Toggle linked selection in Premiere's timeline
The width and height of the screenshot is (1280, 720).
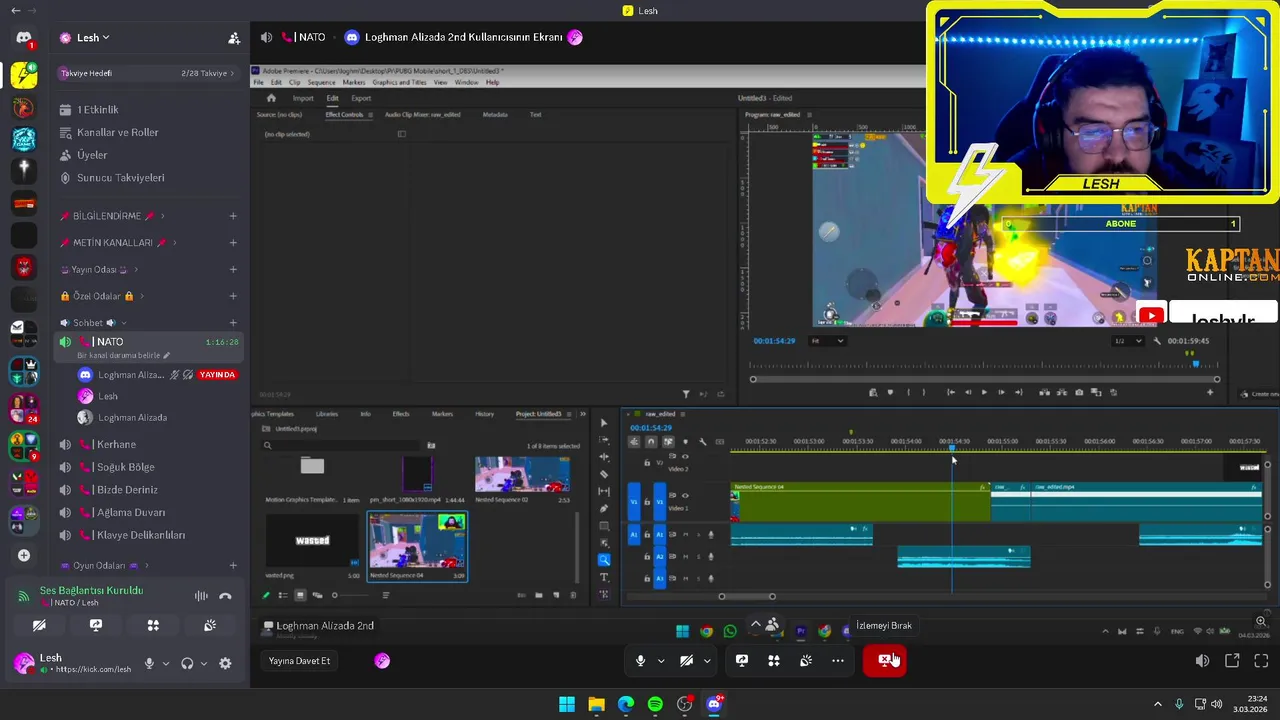668,442
